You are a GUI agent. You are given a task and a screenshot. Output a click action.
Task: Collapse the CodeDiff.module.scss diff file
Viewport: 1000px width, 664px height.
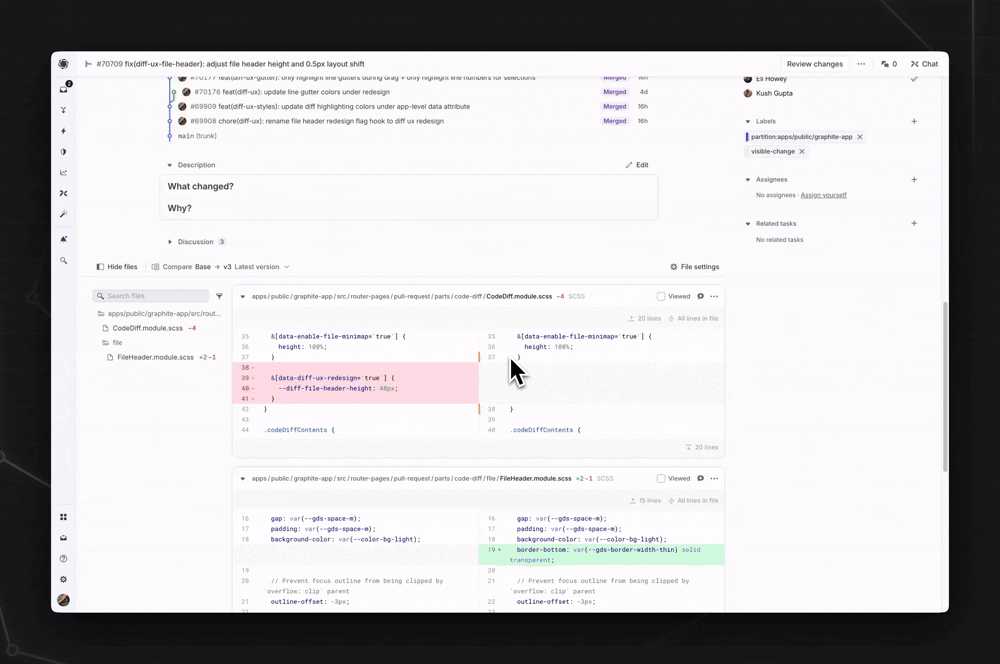(243, 297)
